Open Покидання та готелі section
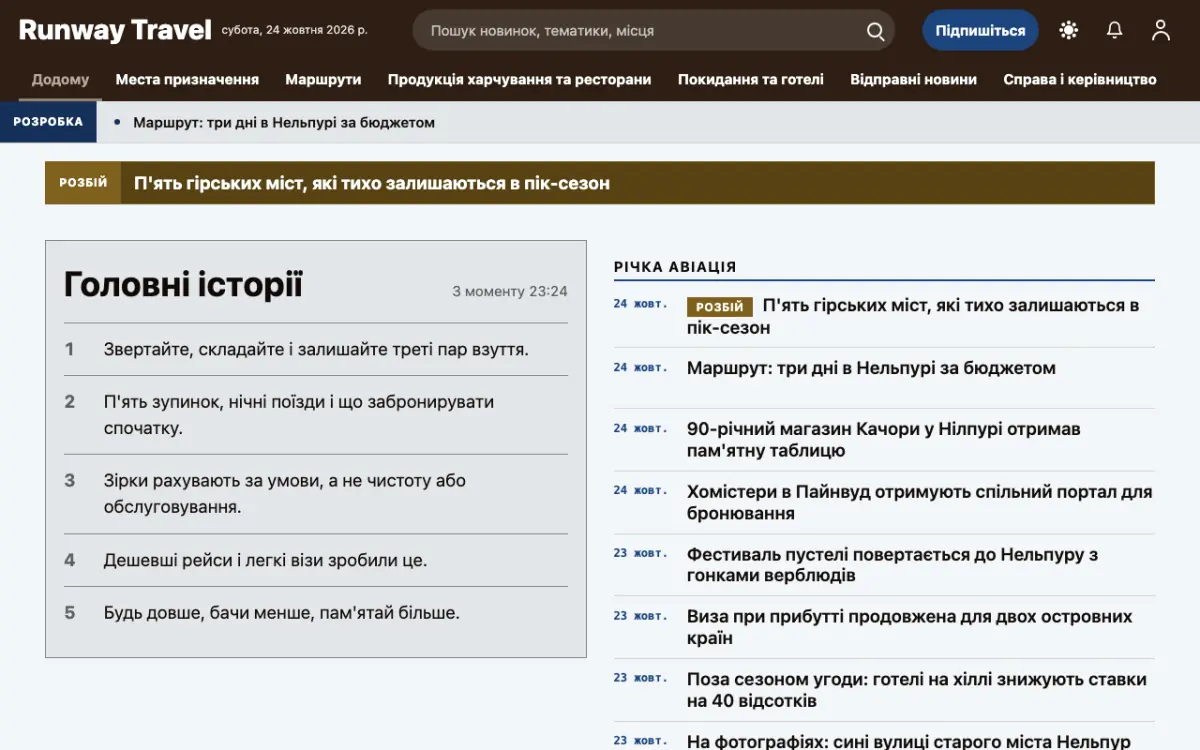The width and height of the screenshot is (1200, 750). pyautogui.click(x=751, y=79)
